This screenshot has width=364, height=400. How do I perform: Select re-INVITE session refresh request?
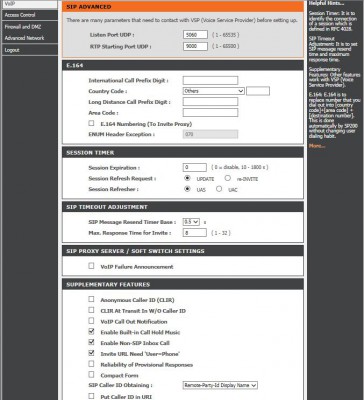[228, 178]
